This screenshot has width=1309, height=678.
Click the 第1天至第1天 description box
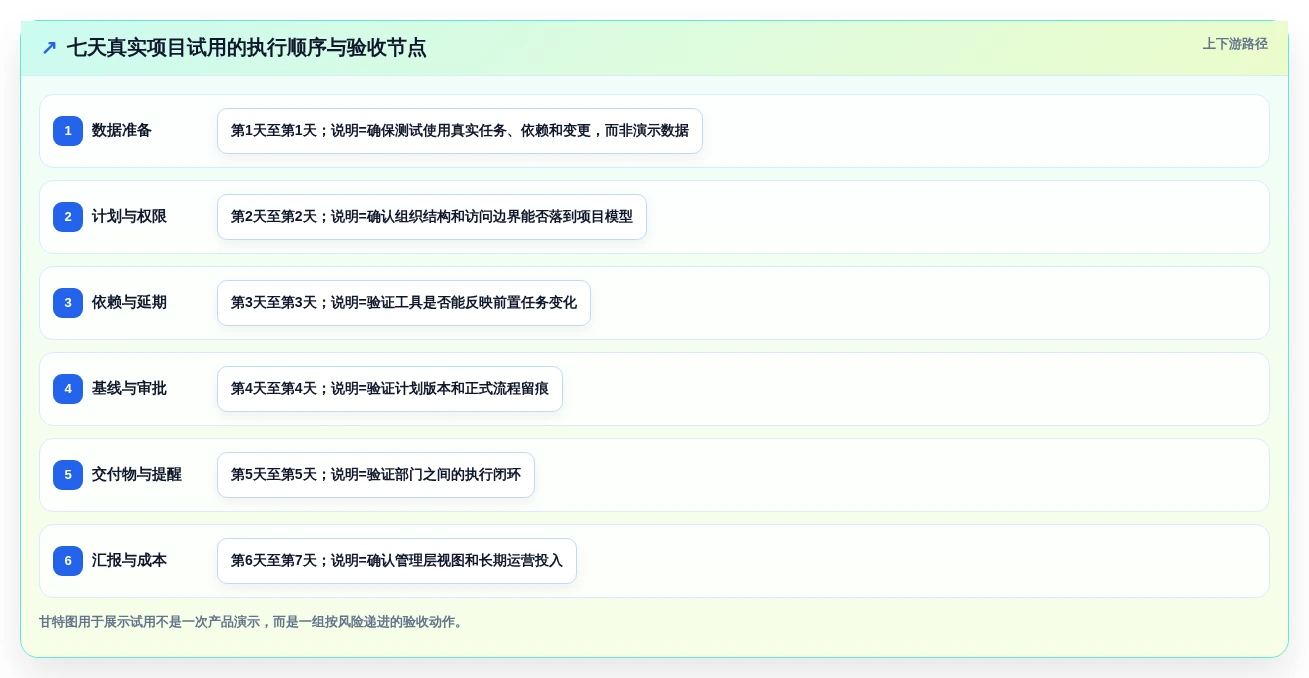(x=460, y=131)
